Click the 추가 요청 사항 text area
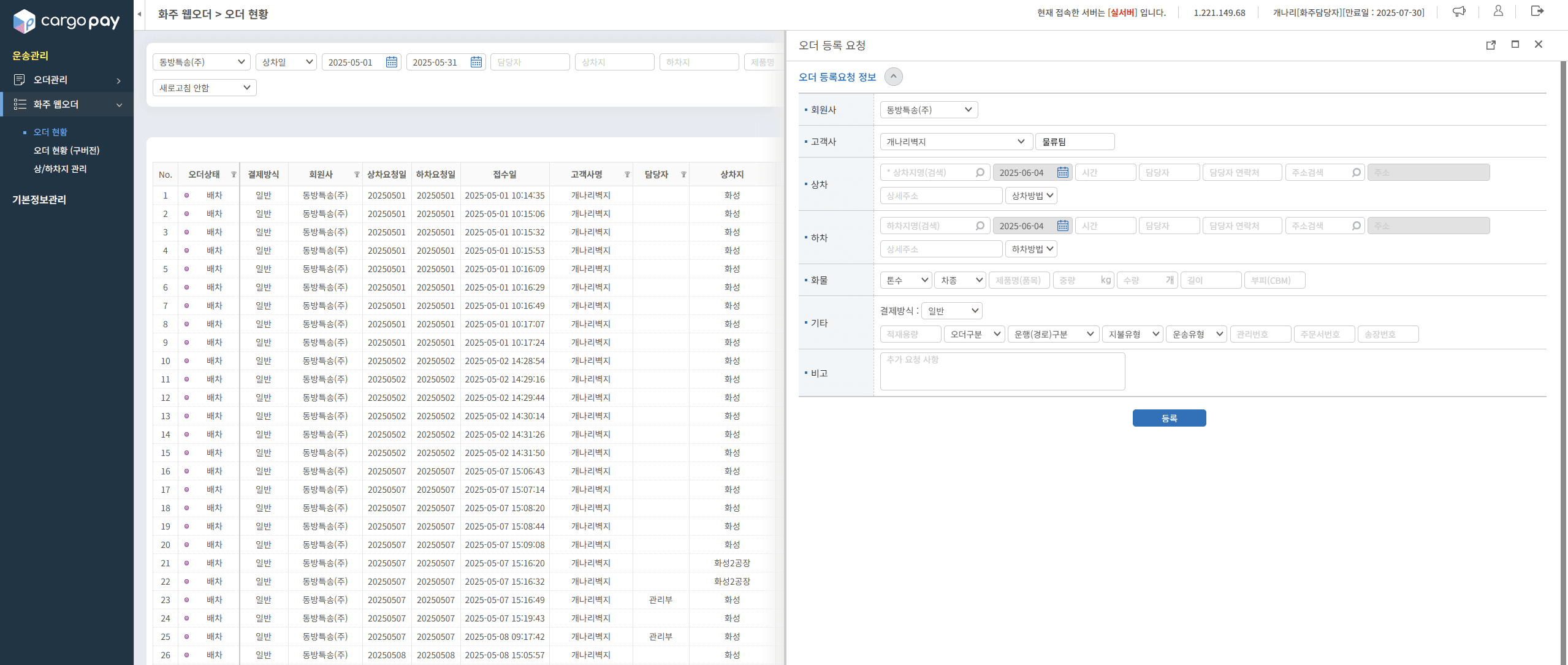The image size is (1568, 665). 1002,371
